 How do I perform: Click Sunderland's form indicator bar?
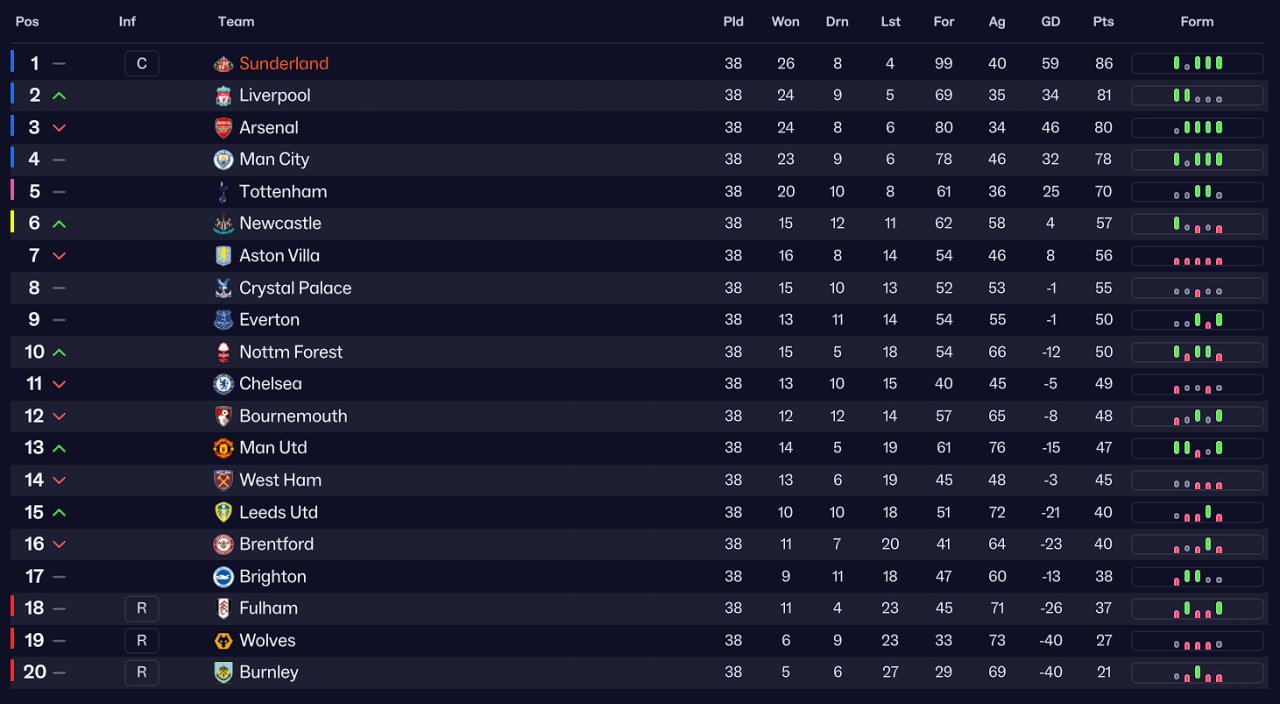pos(1197,64)
